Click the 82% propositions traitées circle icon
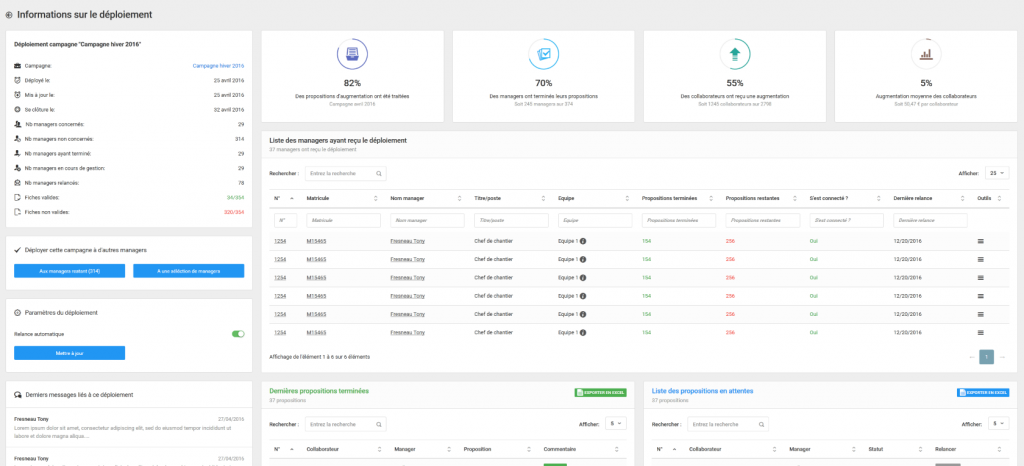 pos(353,55)
